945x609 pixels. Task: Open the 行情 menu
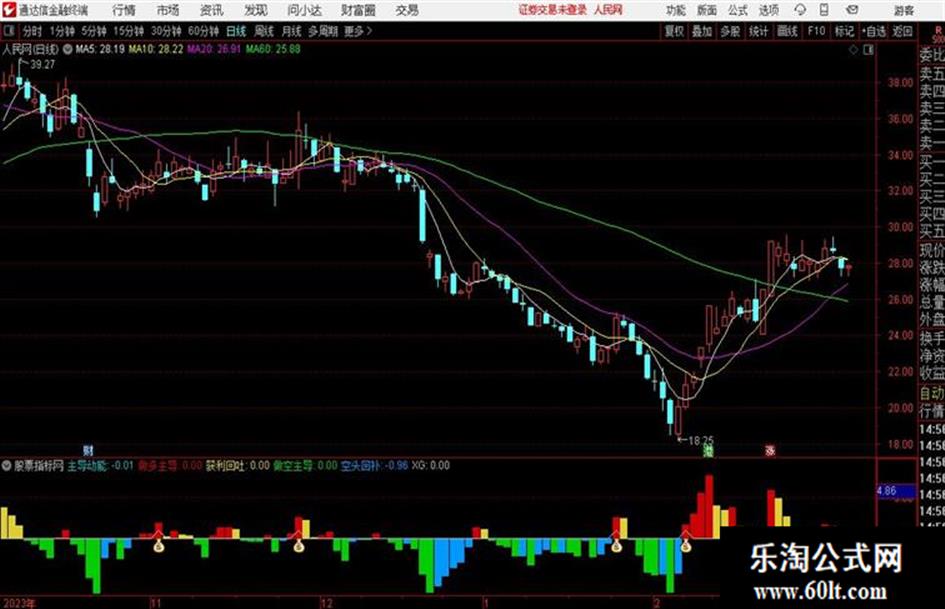(x=124, y=10)
